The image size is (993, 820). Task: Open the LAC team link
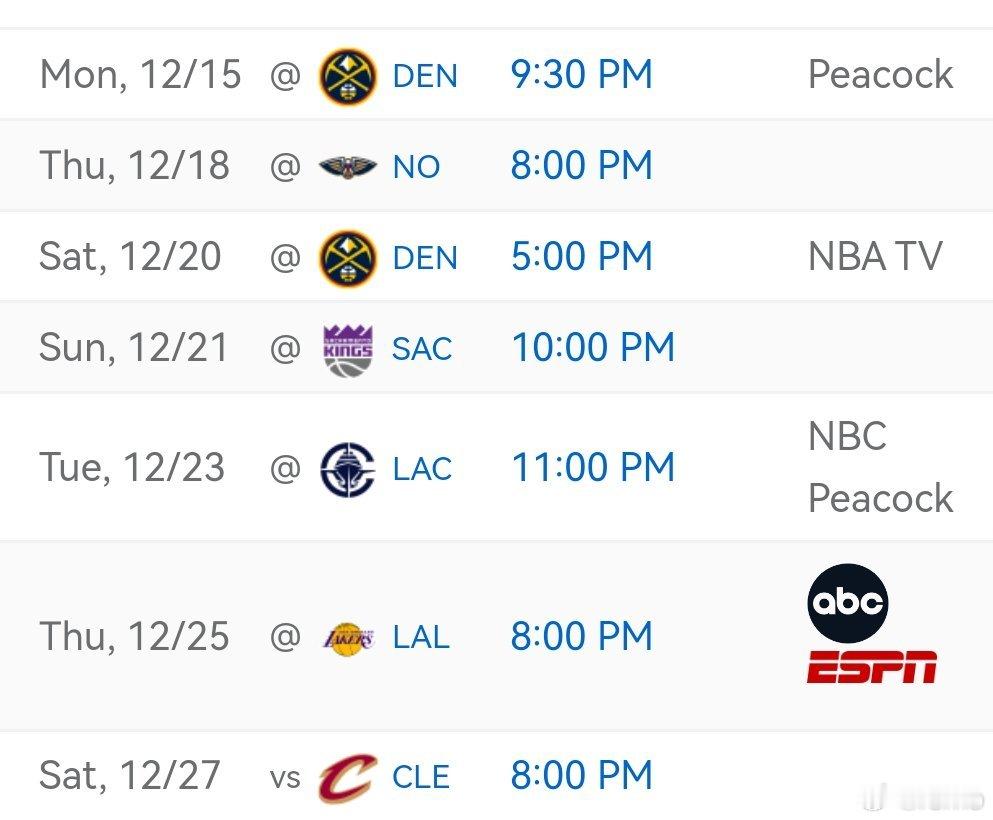click(422, 468)
